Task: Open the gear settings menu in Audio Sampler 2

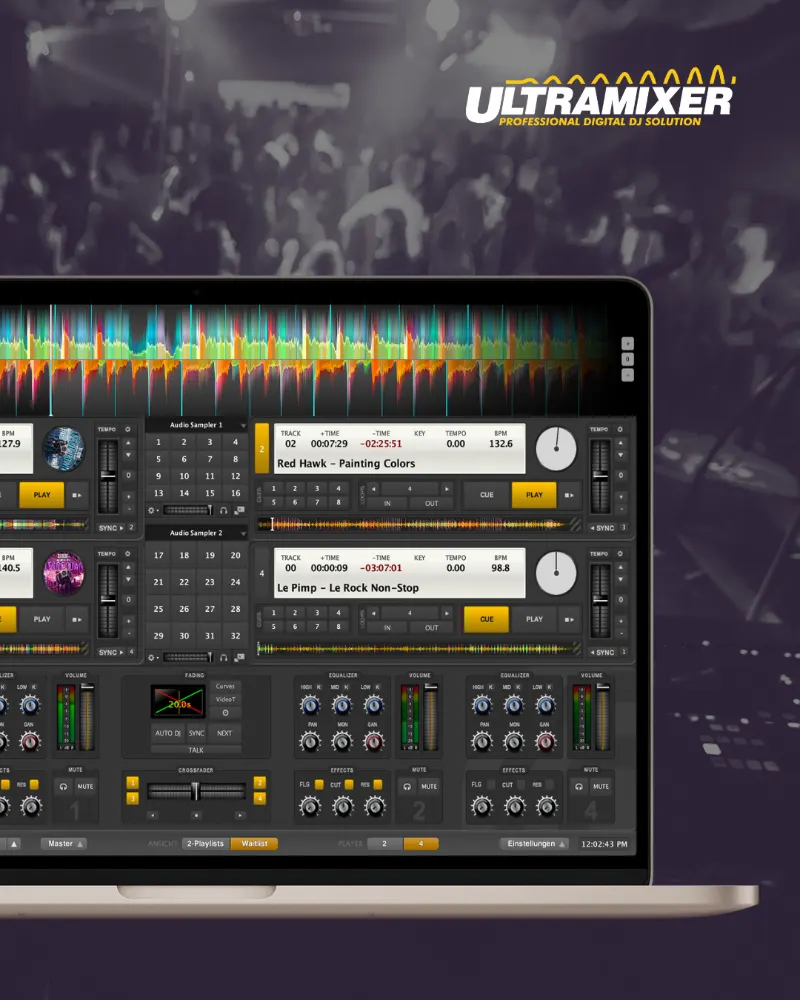Action: pyautogui.click(x=152, y=657)
